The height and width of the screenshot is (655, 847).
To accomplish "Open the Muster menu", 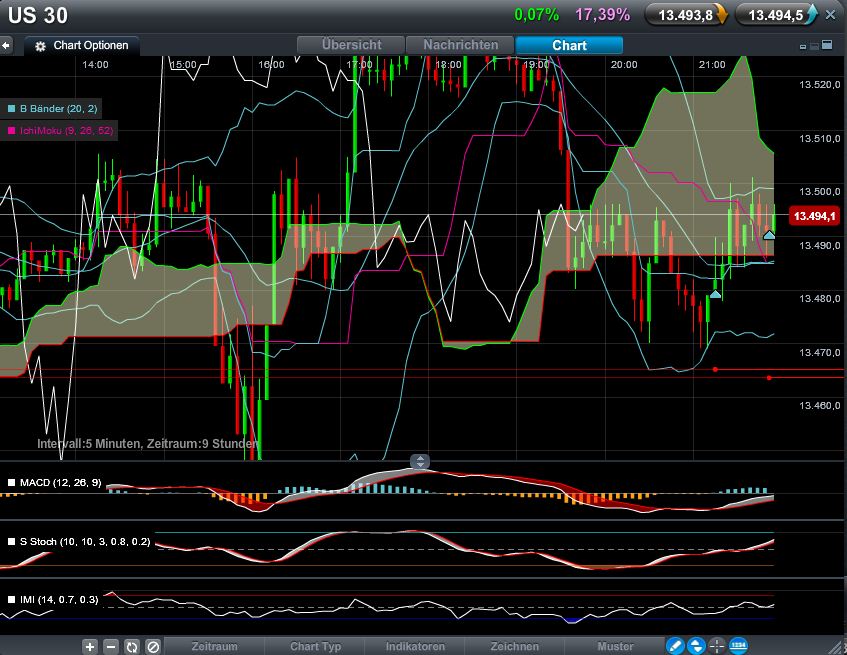I will point(615,646).
